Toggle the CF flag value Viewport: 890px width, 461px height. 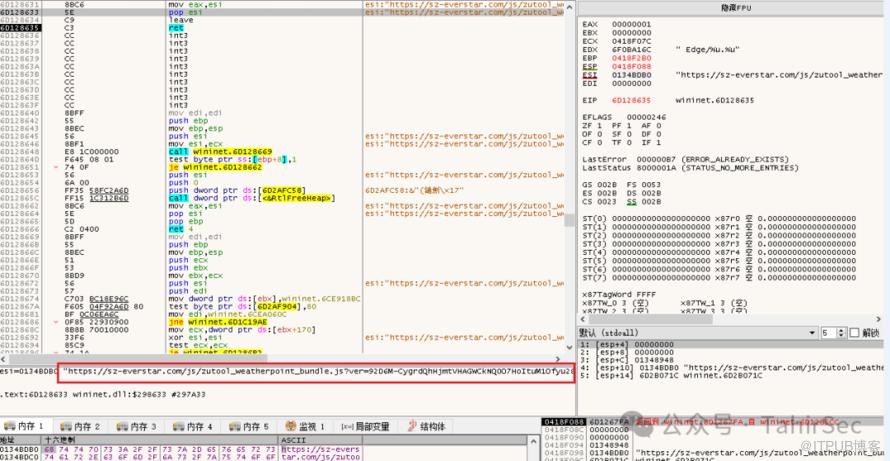tap(598, 143)
